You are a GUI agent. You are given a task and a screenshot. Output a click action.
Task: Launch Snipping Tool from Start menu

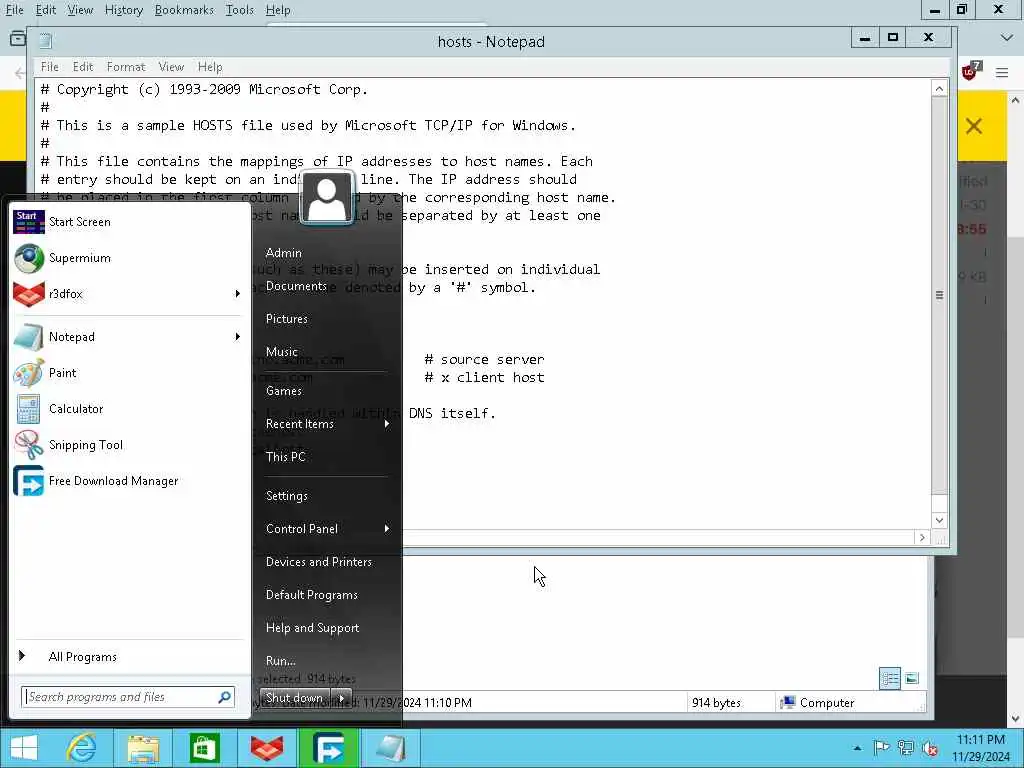pyautogui.click(x=127, y=445)
